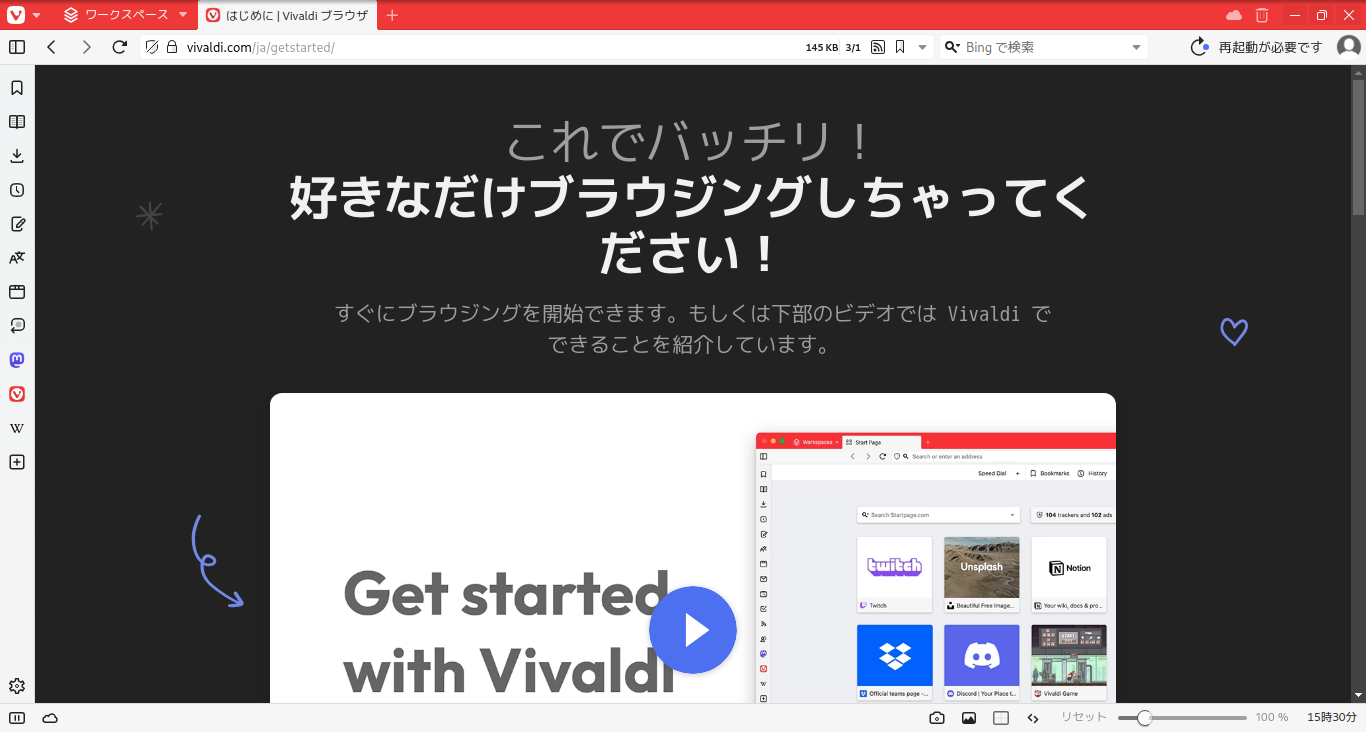Select the はじめに | Vivaldi ブラウザ tab
The height and width of the screenshot is (732, 1366).
[x=288, y=15]
